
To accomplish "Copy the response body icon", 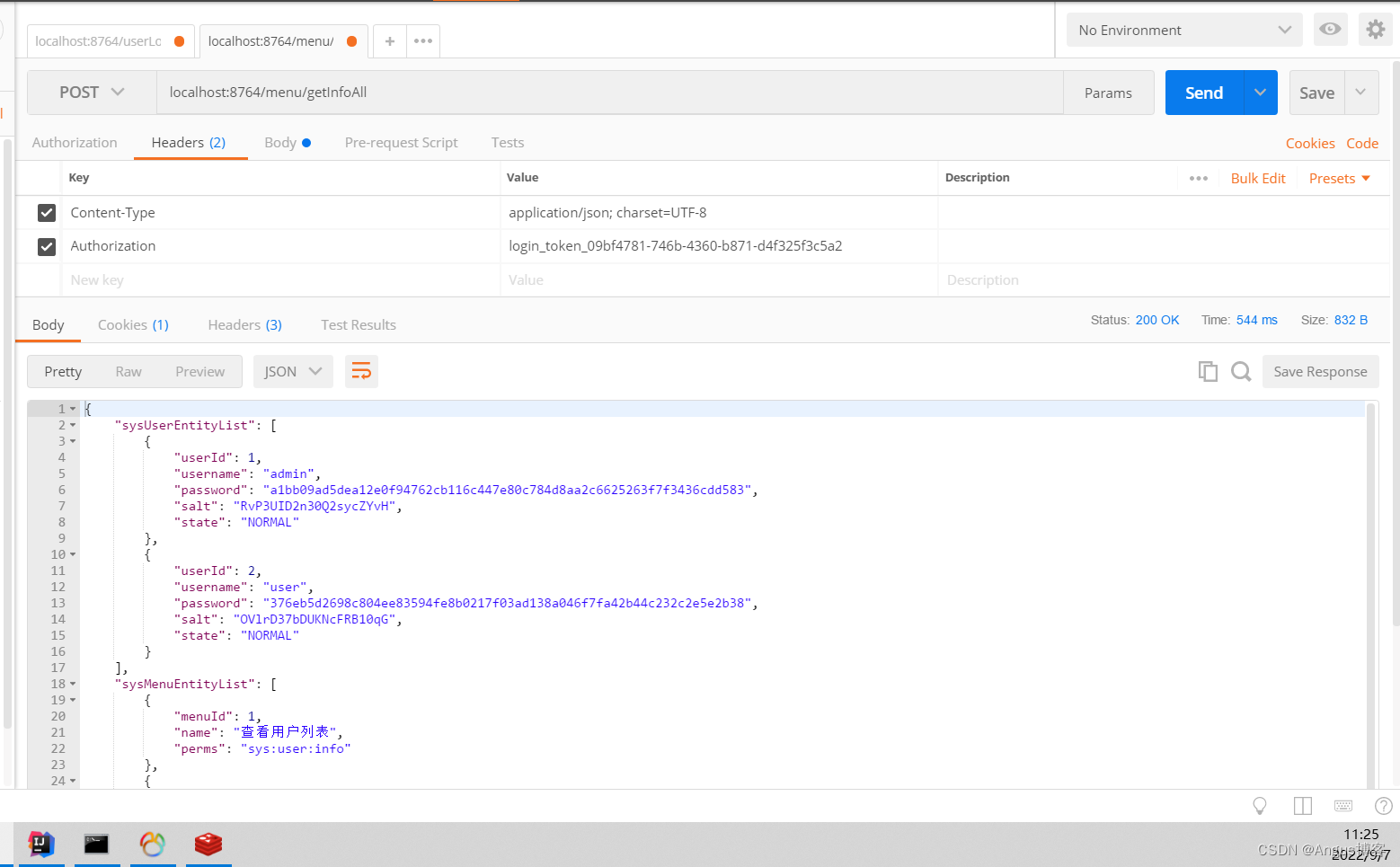I will pos(1208,371).
